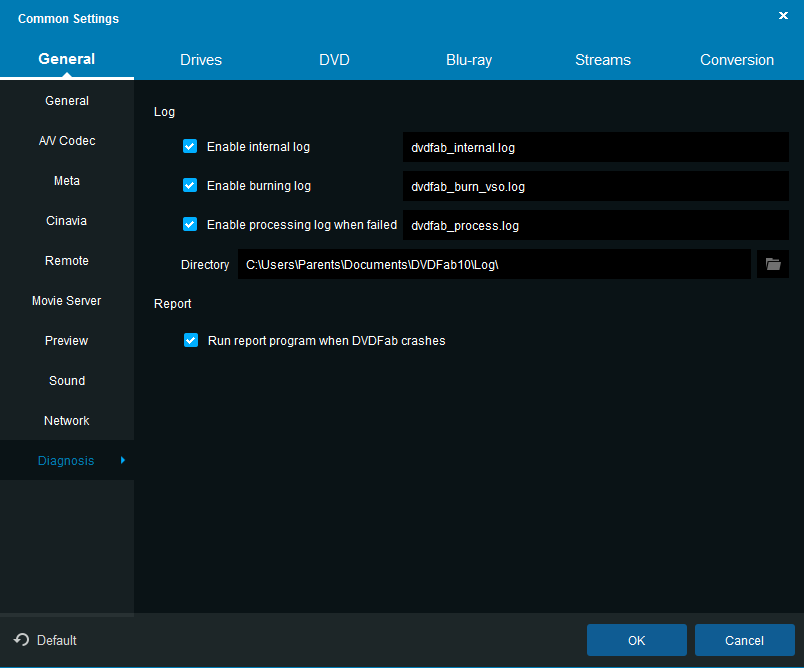Go to the Conversion tab
The width and height of the screenshot is (804, 668).
click(737, 60)
